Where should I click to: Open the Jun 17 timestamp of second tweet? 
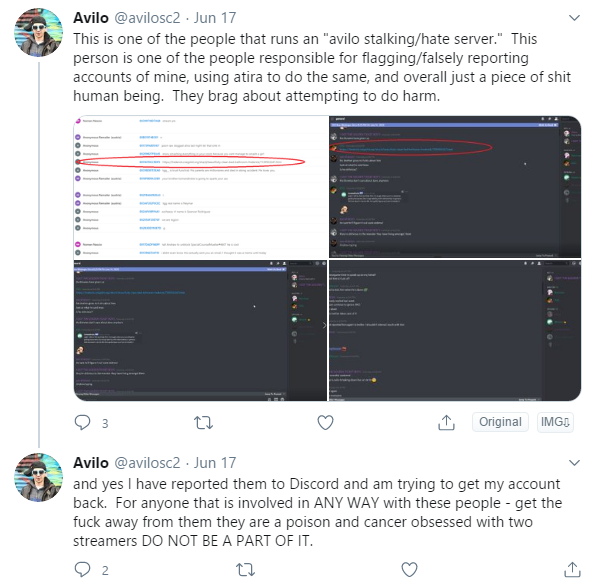[x=215, y=463]
